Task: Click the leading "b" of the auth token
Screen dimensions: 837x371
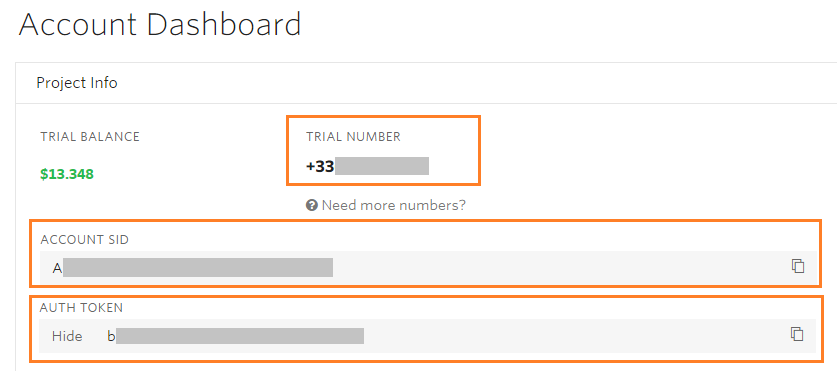Action: tap(111, 336)
